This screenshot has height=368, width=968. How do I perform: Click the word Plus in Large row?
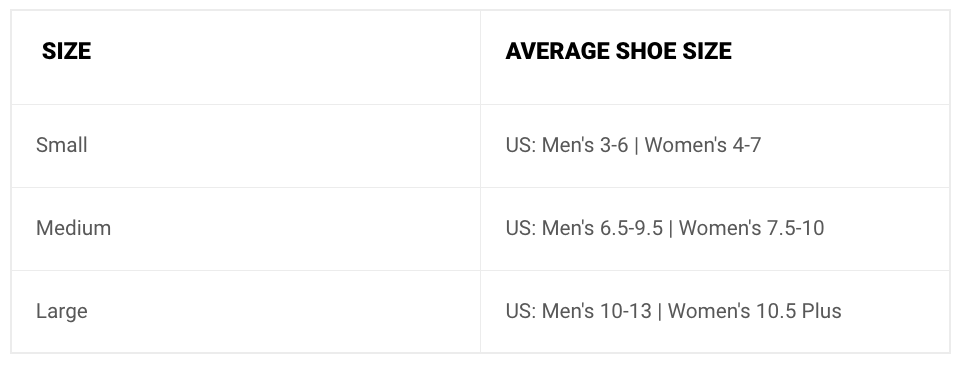click(822, 311)
